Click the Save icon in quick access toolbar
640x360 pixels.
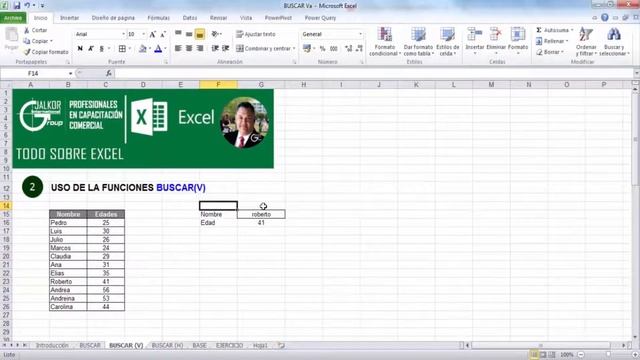[x=17, y=6]
